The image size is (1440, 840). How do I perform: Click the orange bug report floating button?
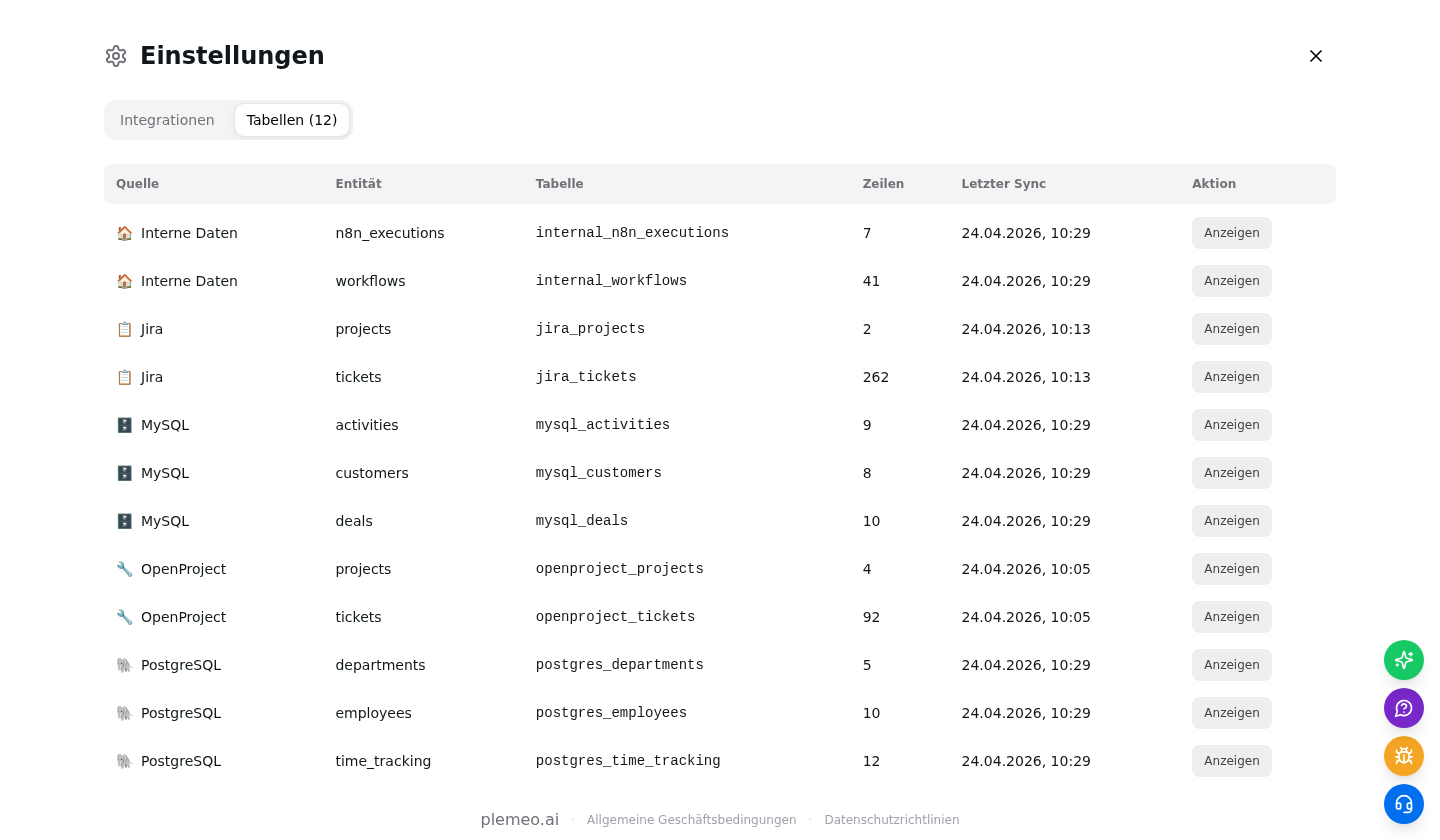point(1404,756)
